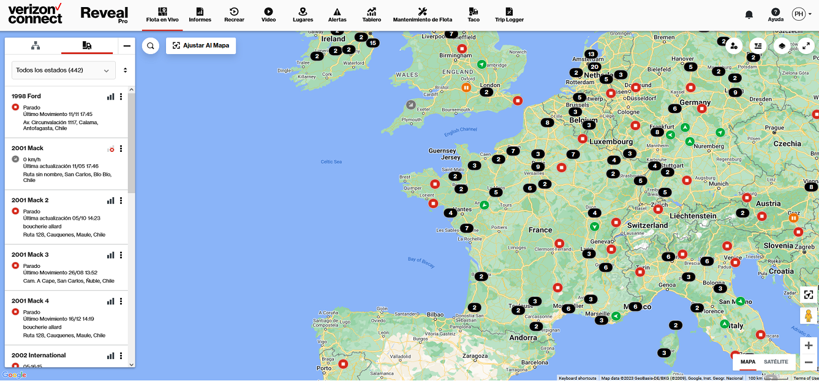Click the vehicle list scrollbar
Viewport: 819px width, 381px height.
[131, 144]
